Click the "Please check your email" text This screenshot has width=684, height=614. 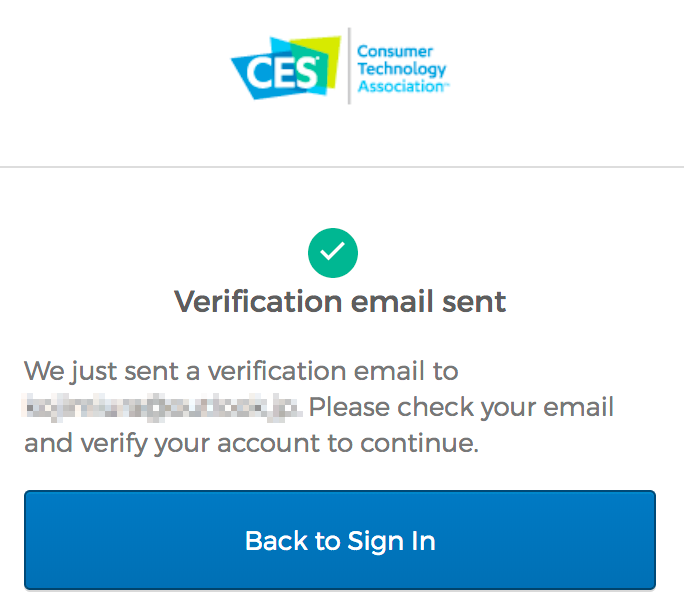click(462, 408)
